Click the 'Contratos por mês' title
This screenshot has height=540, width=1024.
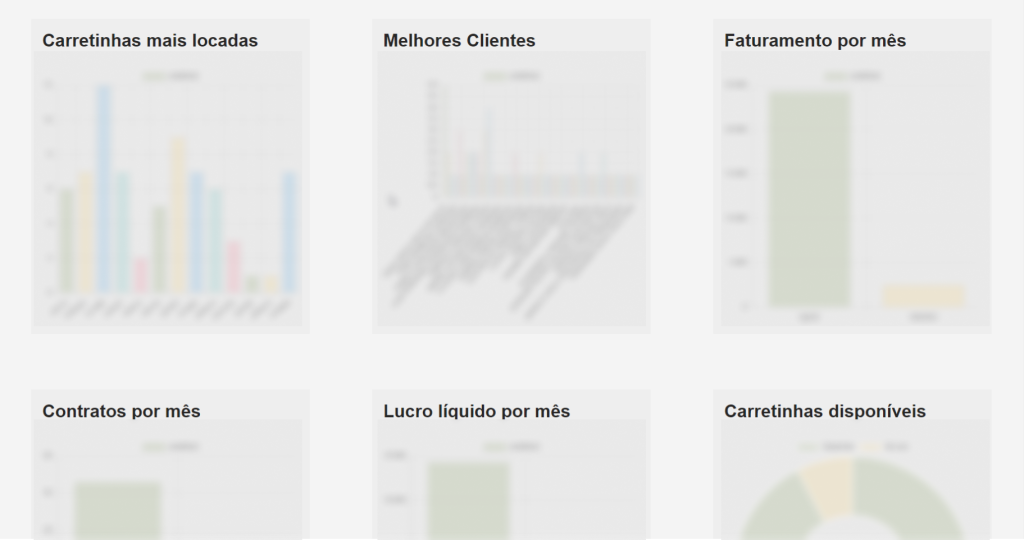(121, 411)
